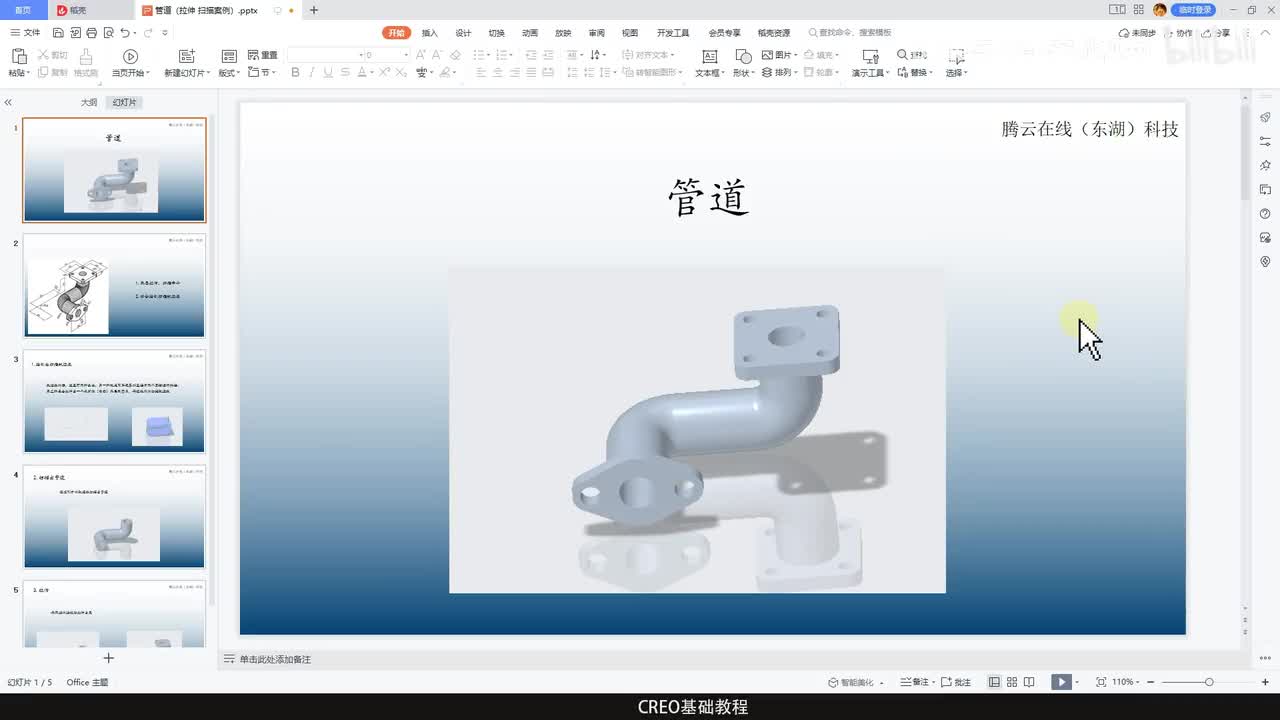Click the slide Layout (版式) icon
The width and height of the screenshot is (1280, 720).
(229, 56)
